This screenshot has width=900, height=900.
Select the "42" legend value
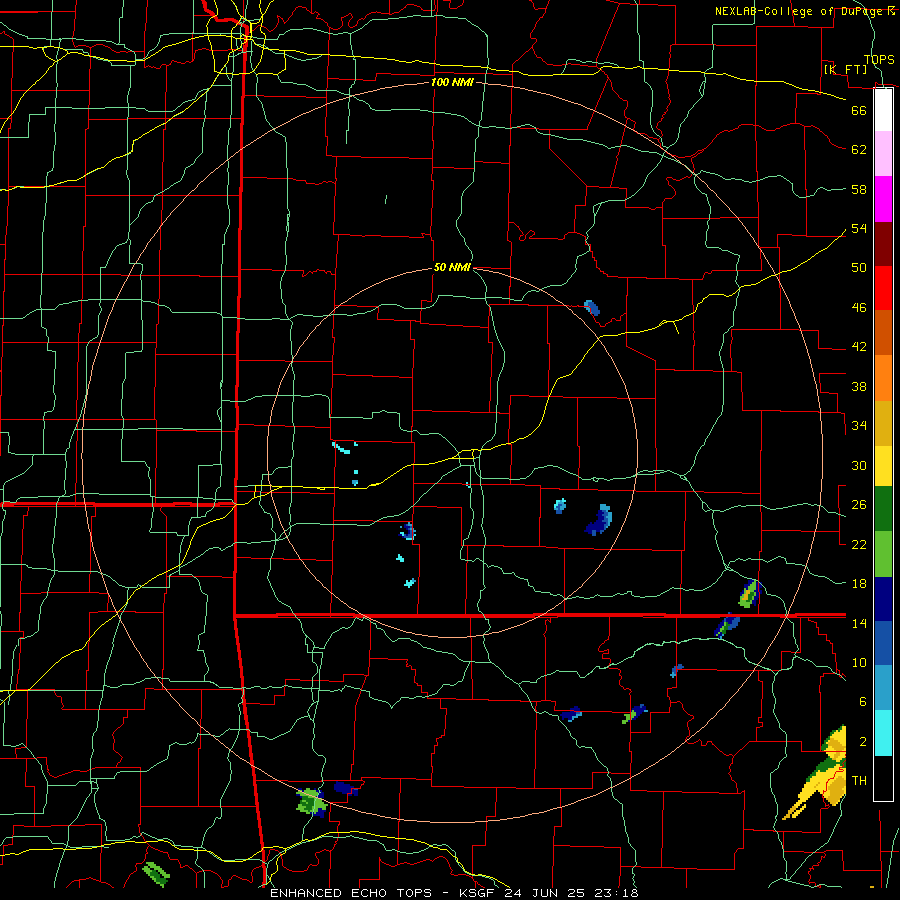click(x=859, y=347)
